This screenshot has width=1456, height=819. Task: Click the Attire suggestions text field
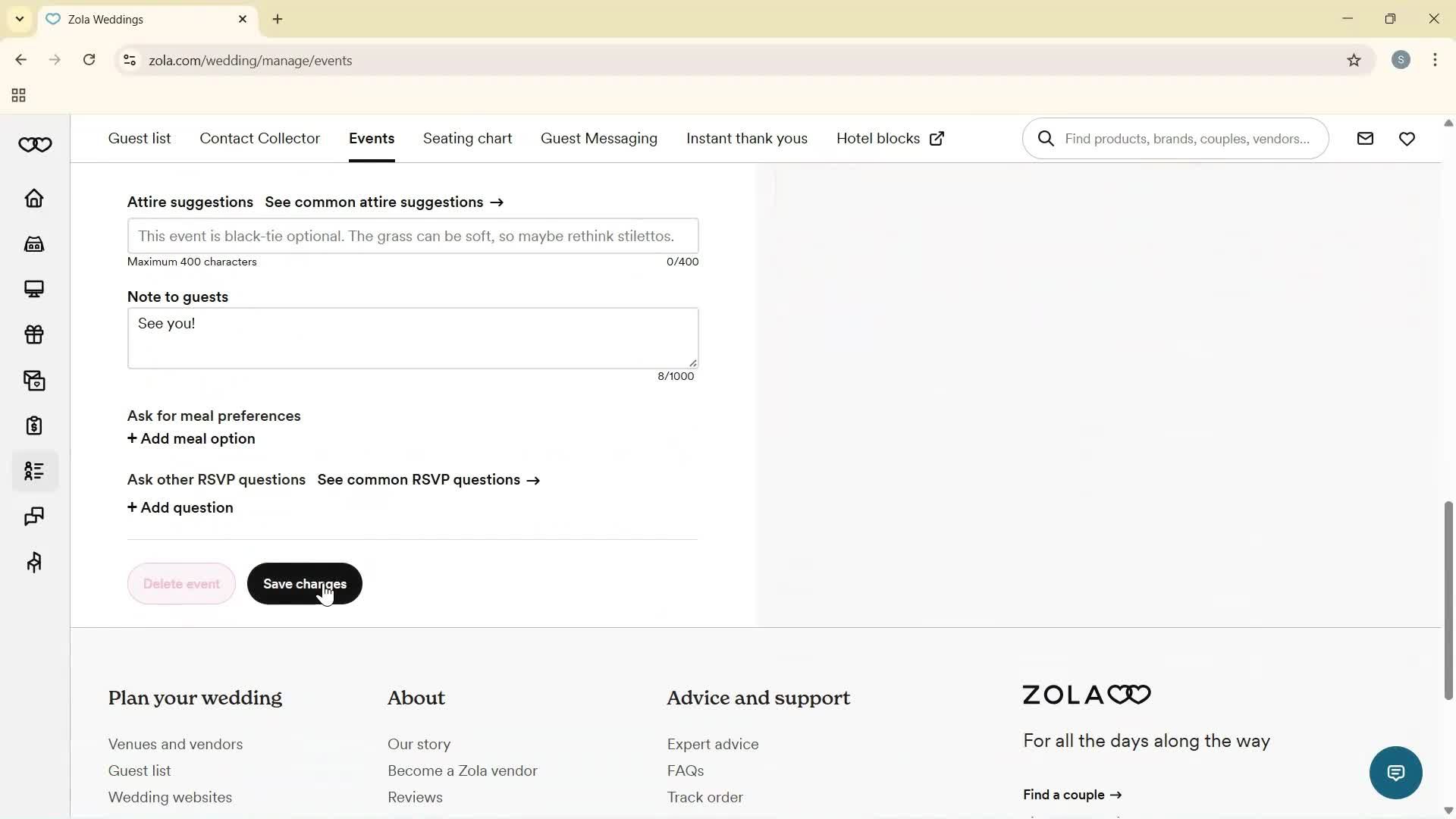(413, 236)
